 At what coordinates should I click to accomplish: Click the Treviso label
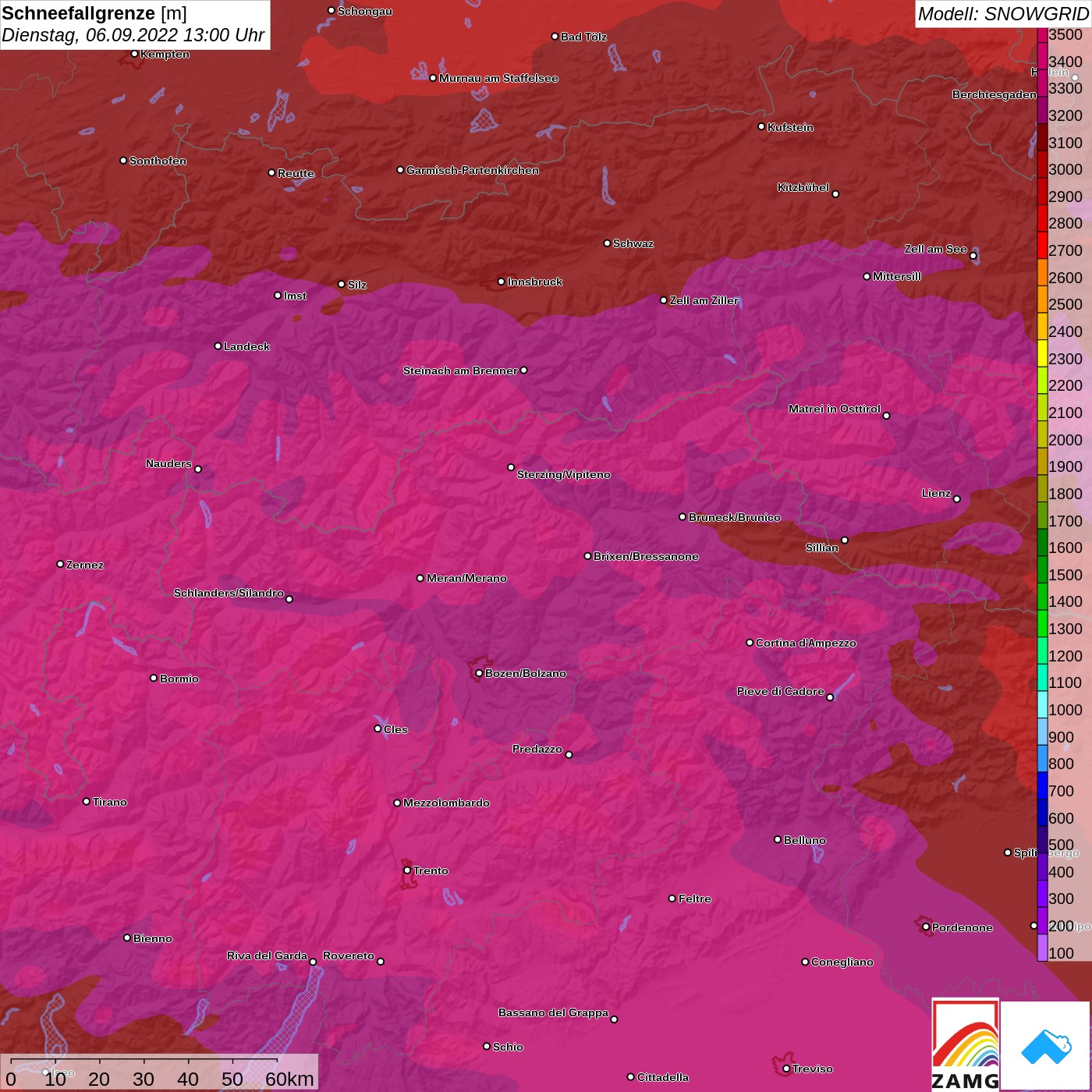pyautogui.click(x=813, y=1069)
